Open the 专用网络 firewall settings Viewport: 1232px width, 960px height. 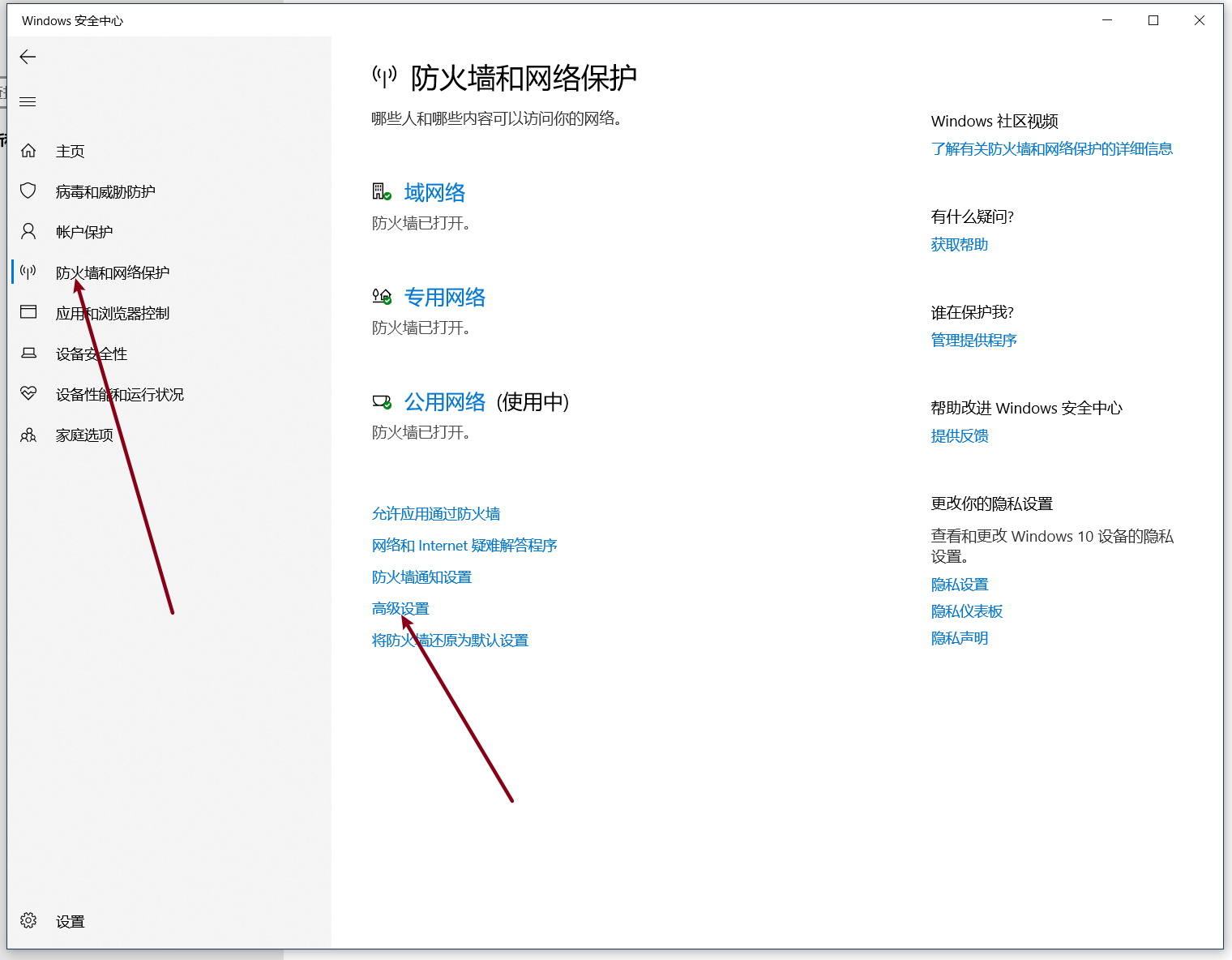click(x=445, y=298)
